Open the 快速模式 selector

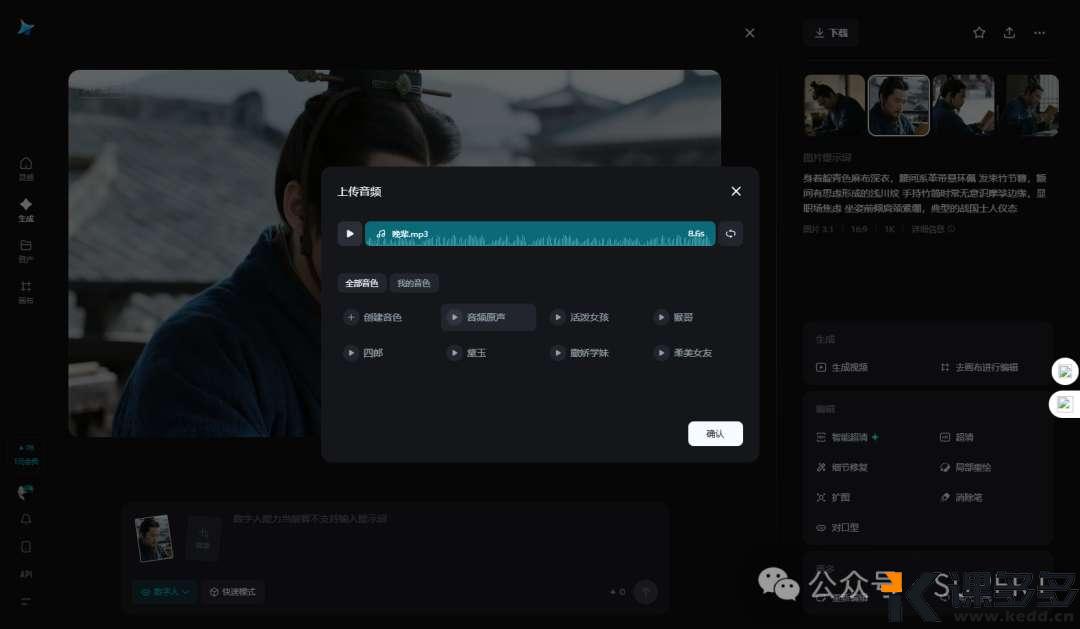tap(232, 592)
